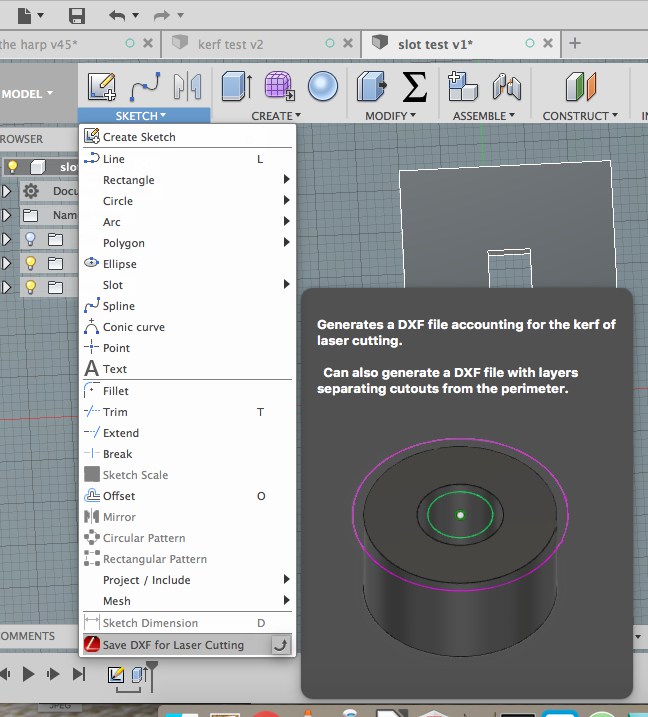
Task: Open the SKETCH menu label
Action: click(140, 116)
